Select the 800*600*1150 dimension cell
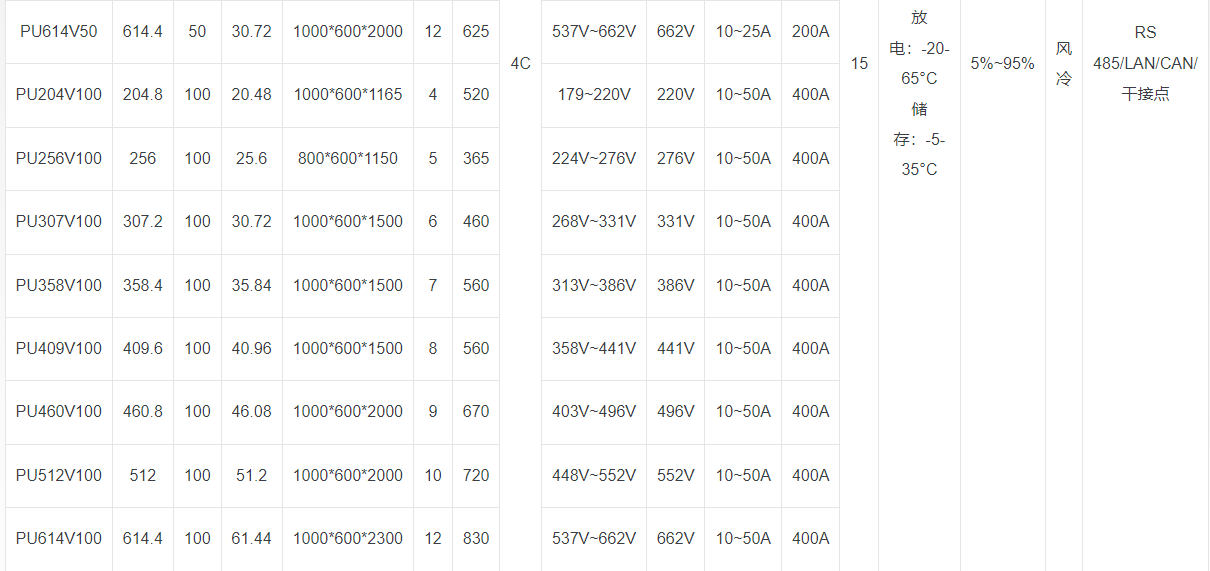Viewport: 1210px width, 571px height. [348, 158]
